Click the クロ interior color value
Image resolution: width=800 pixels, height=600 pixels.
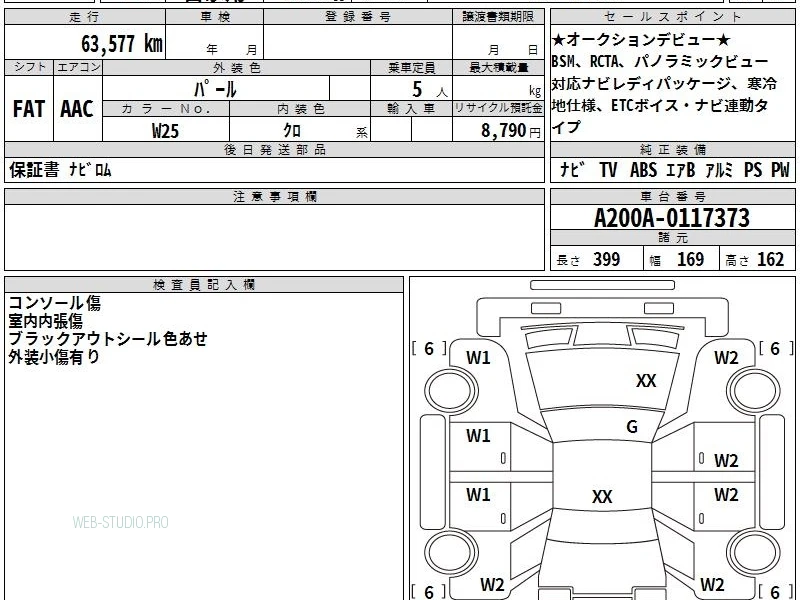292,131
